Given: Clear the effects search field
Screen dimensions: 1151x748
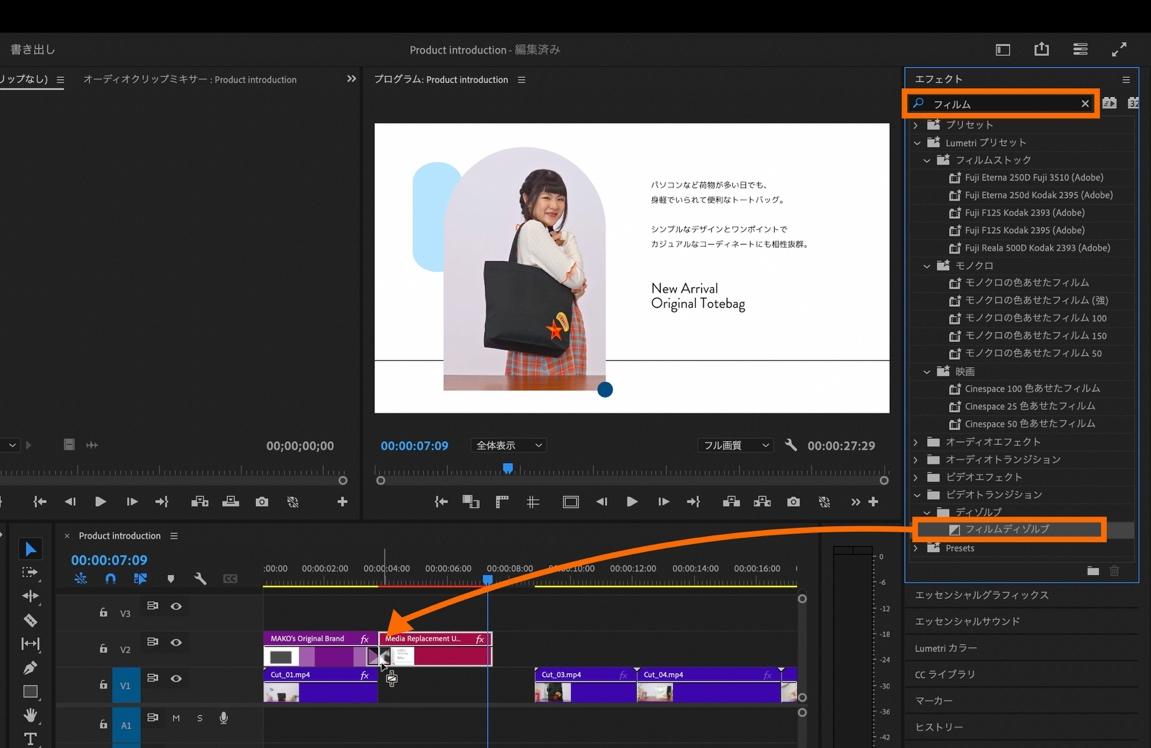Looking at the screenshot, I should (1085, 104).
